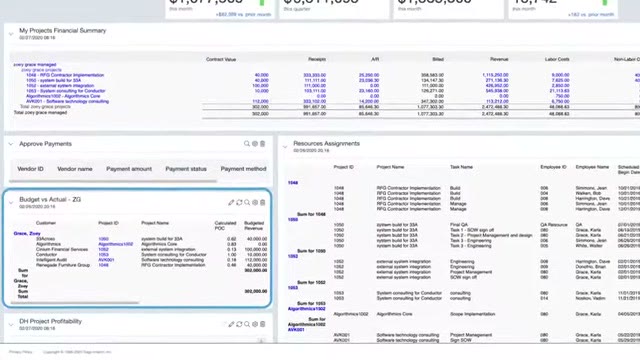Click Cirium Financial Services customer row
The width and height of the screenshot is (640, 360).
coord(62,249)
